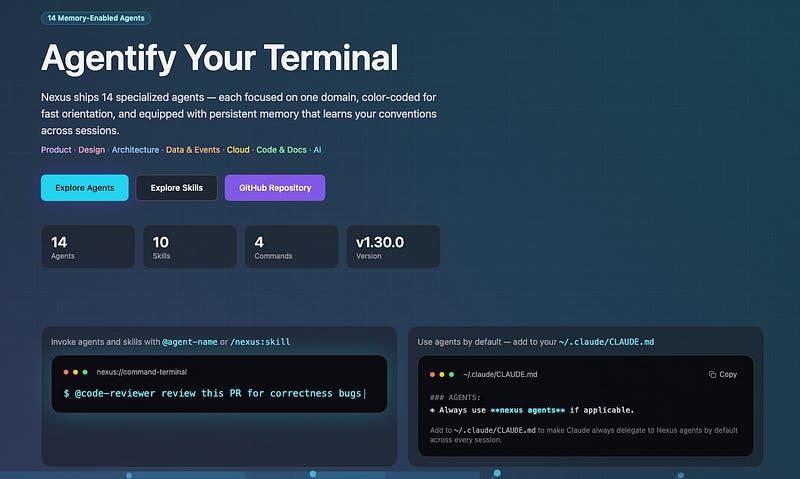Select the Design category label
800x479 pixels.
pyautogui.click(x=91, y=149)
